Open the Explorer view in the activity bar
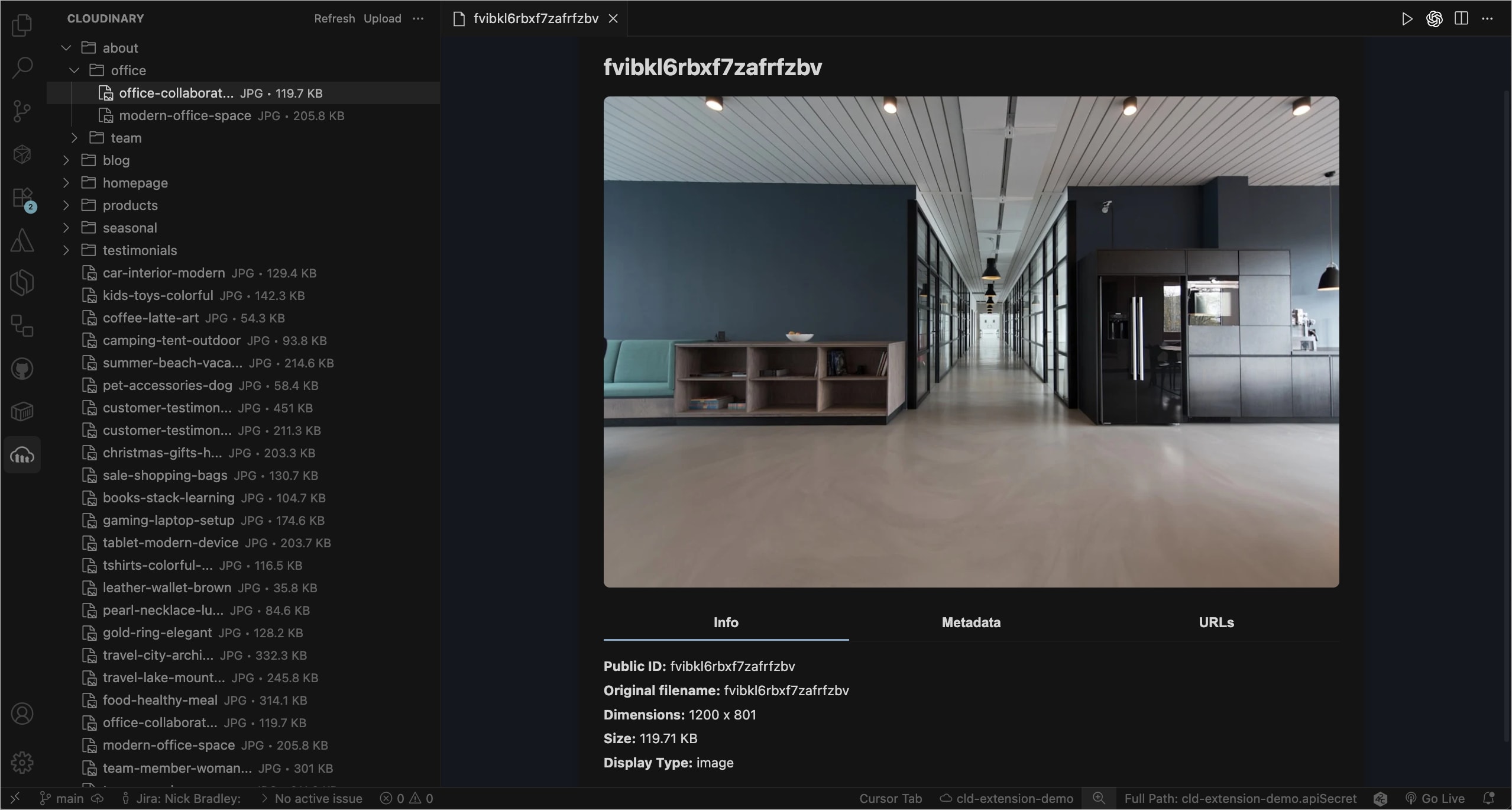 (22, 25)
